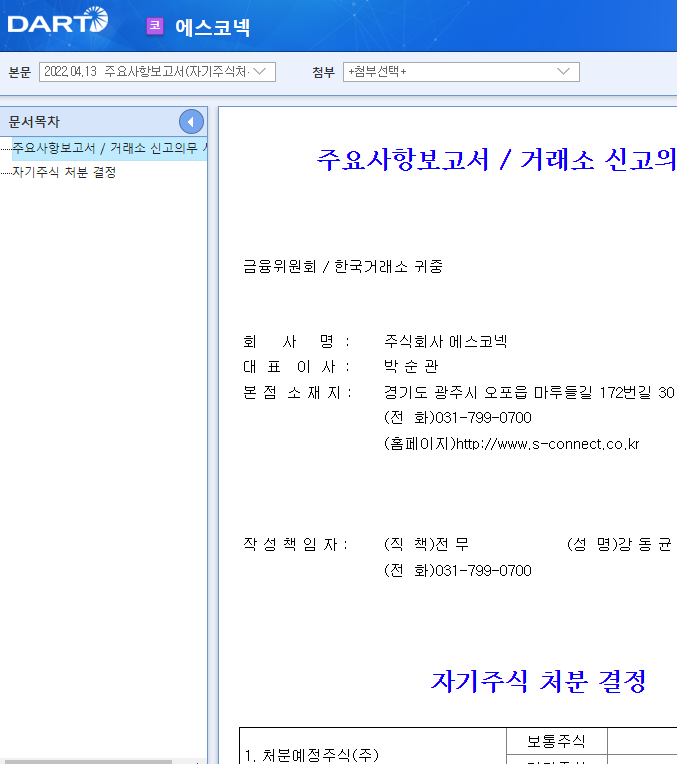Click the purple 코 KOSDAQ badge icon
This screenshot has width=677, height=764.
155,25
